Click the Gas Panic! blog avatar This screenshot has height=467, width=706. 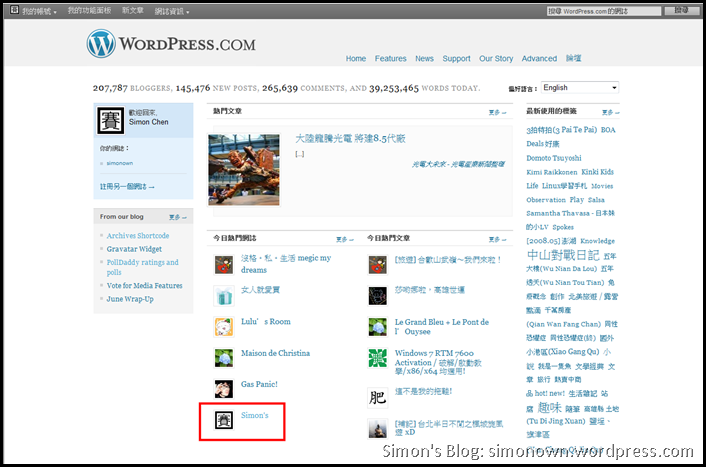(x=224, y=389)
